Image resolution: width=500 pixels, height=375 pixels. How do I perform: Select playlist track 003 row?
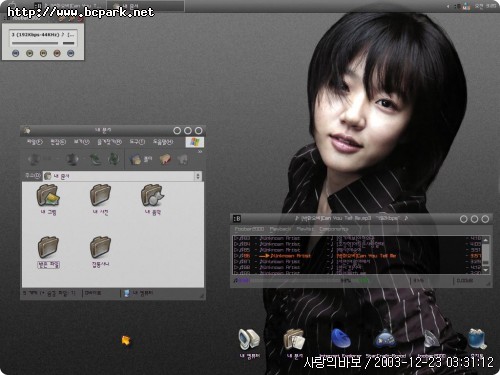[x=357, y=238]
